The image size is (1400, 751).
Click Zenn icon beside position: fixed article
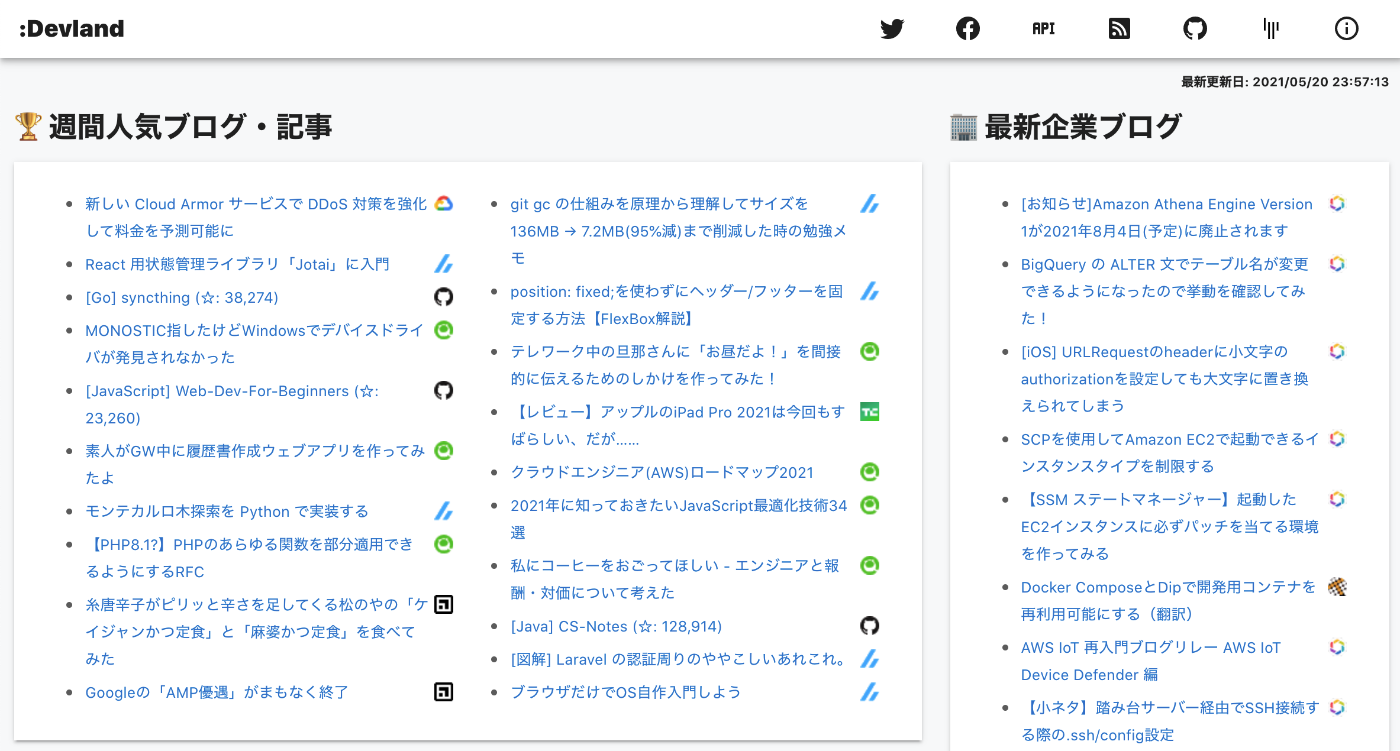pos(870,291)
